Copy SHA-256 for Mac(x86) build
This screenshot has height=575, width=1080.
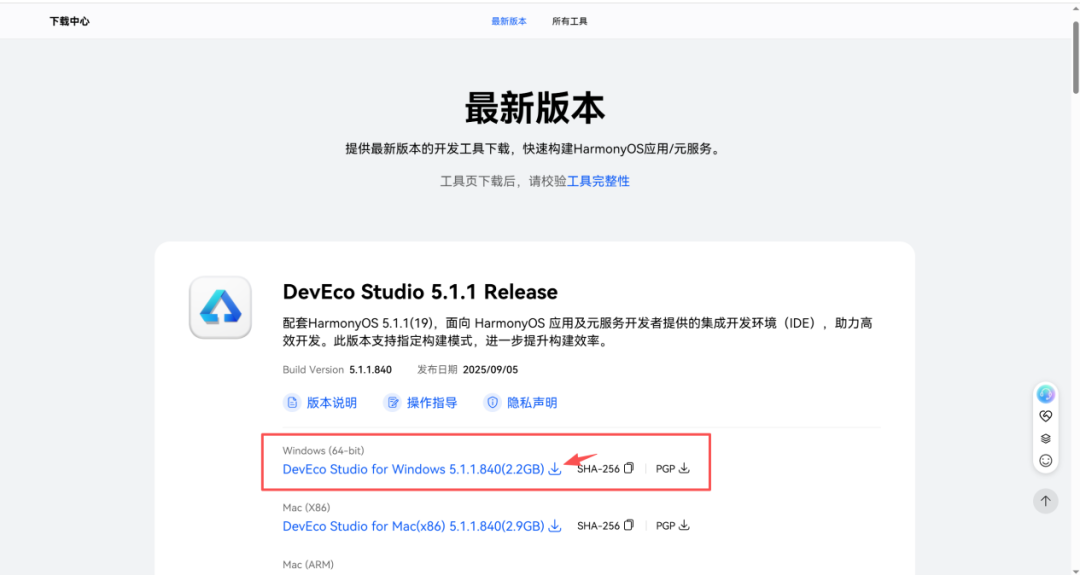[x=629, y=525]
